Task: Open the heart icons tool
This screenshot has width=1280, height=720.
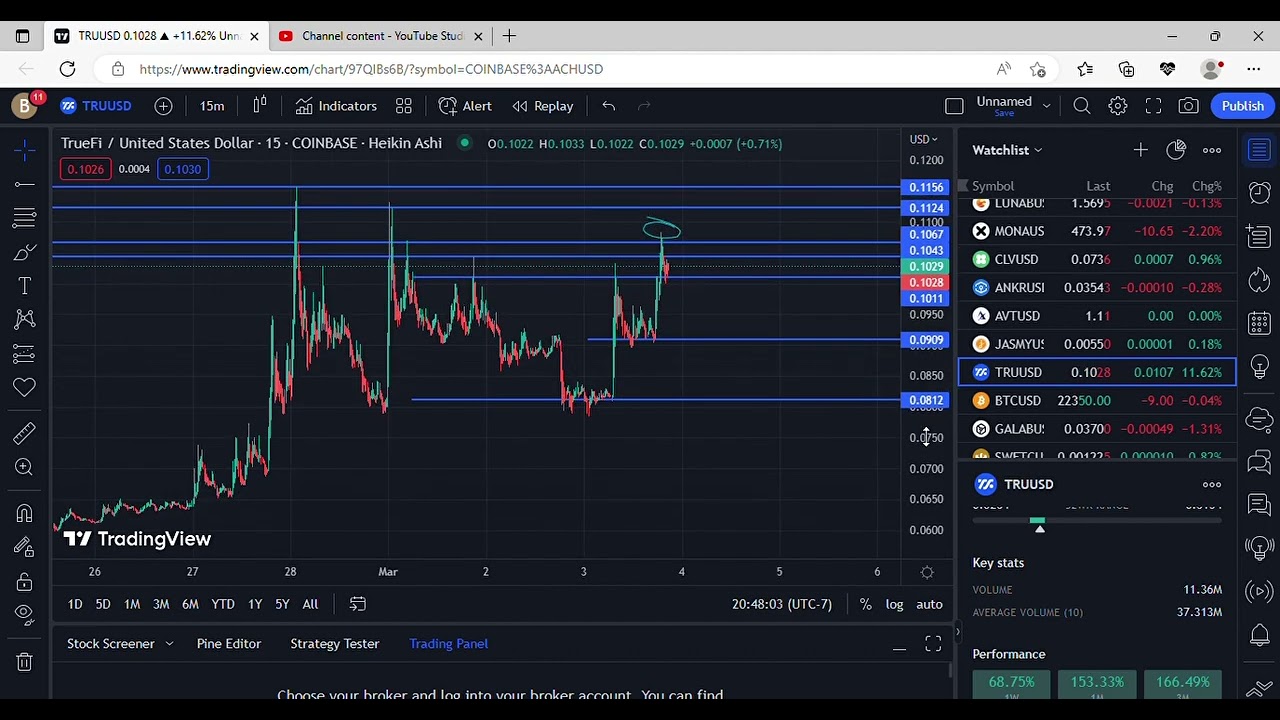Action: tap(25, 387)
